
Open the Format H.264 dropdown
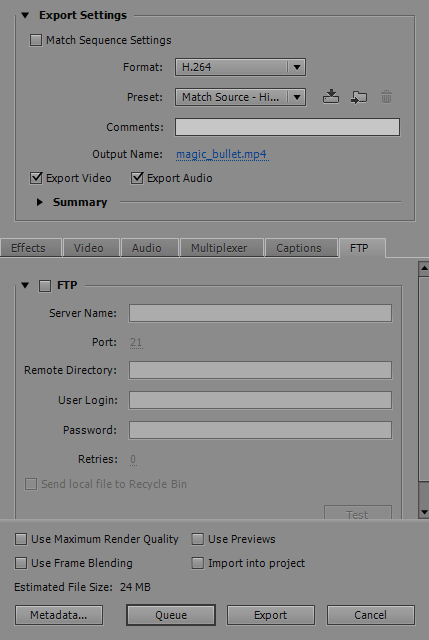coord(240,67)
